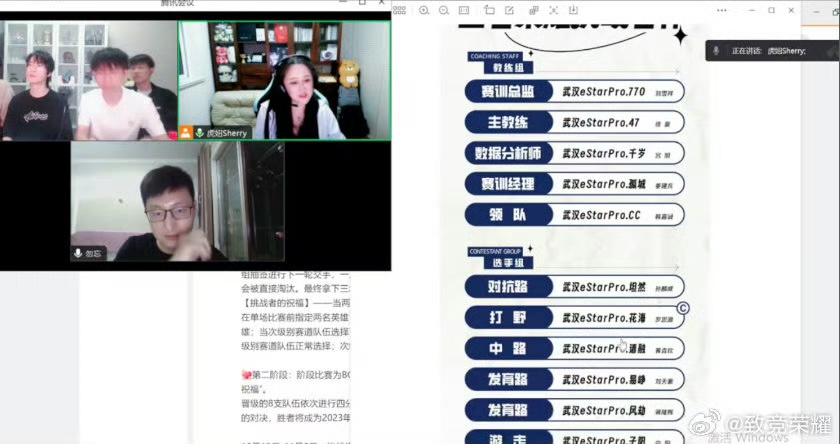Click the 赛训总监 roster row label
This screenshot has width=840, height=444.
click(x=508, y=92)
